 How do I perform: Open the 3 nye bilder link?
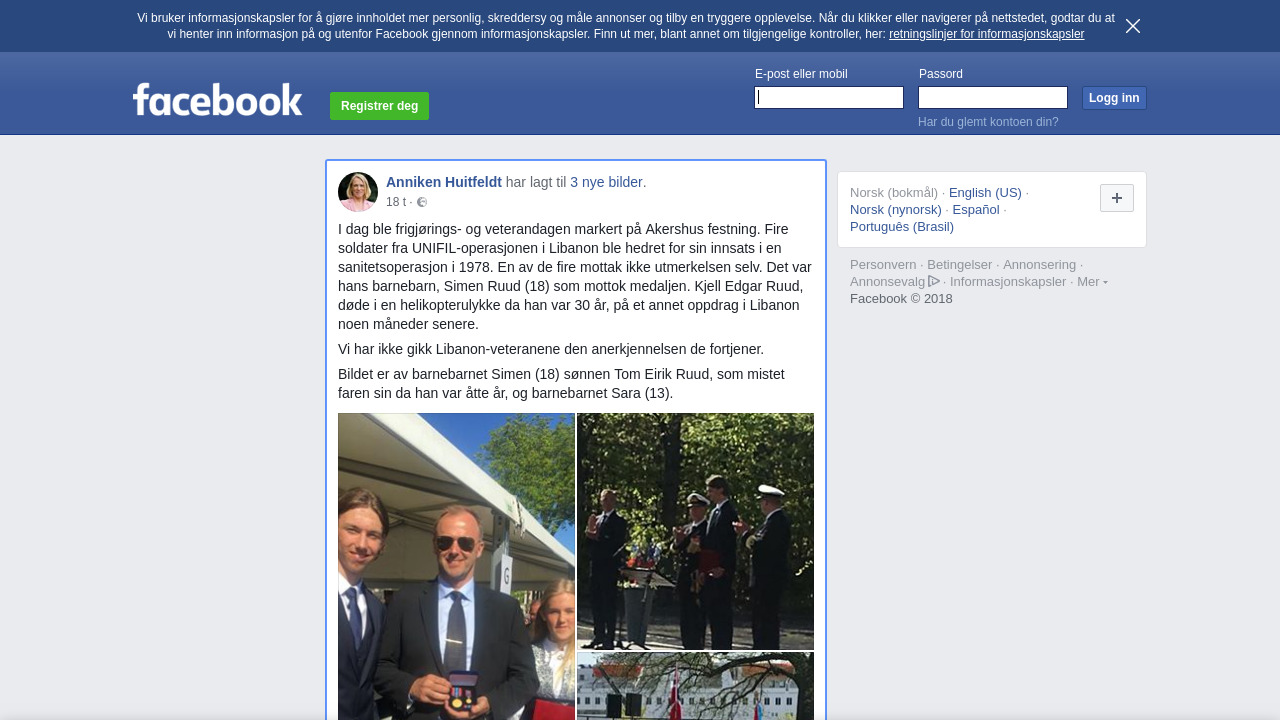606,182
